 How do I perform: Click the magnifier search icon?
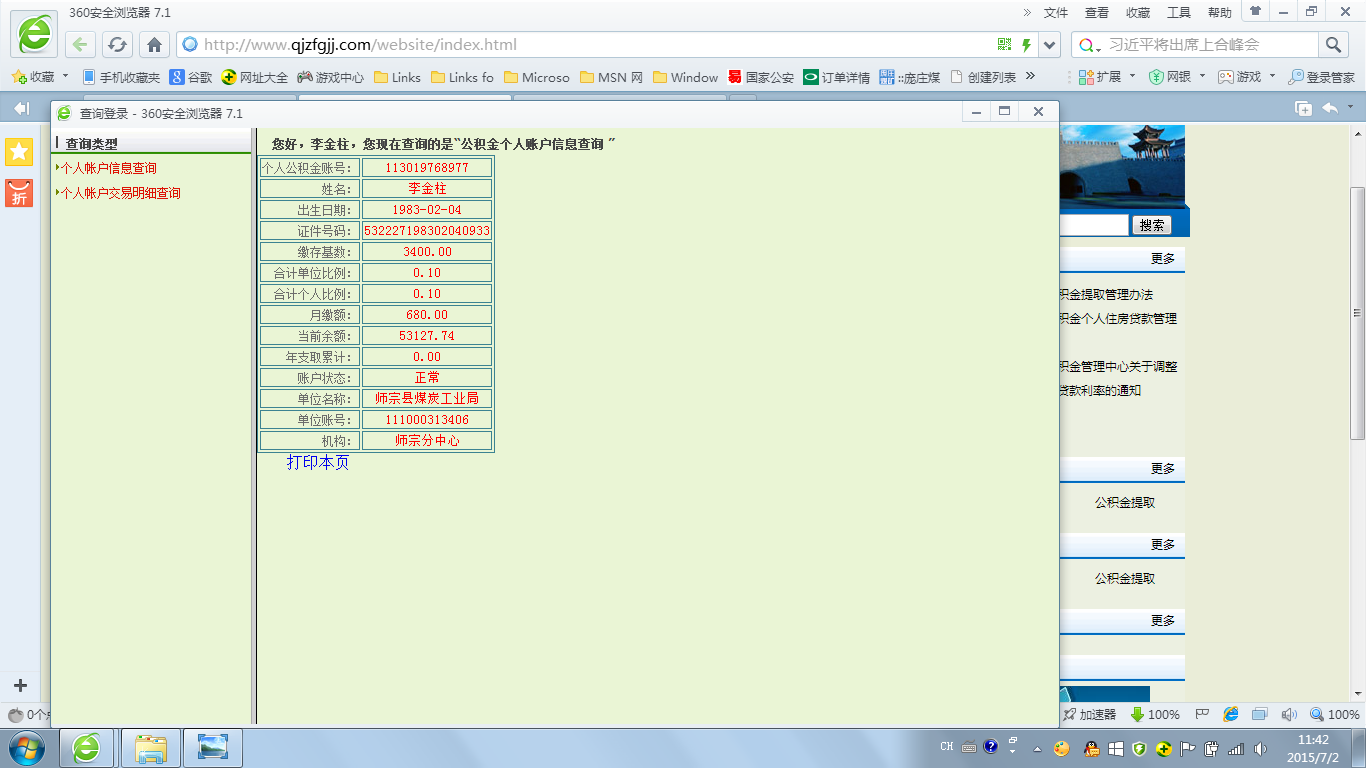[1333, 45]
